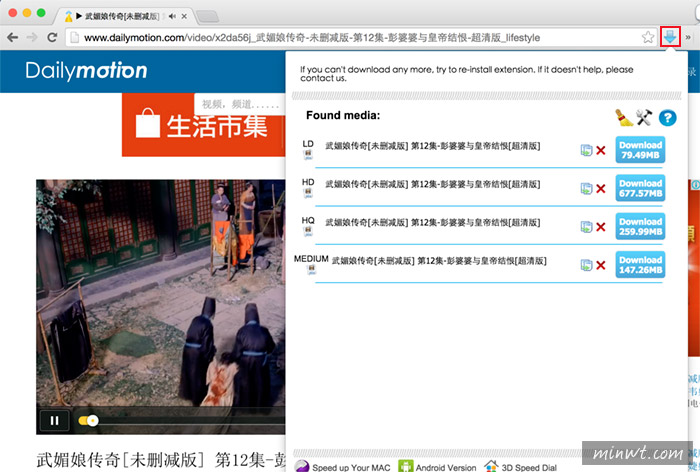Click the file type icon under HQ
700x472 pixels.
click(308, 231)
